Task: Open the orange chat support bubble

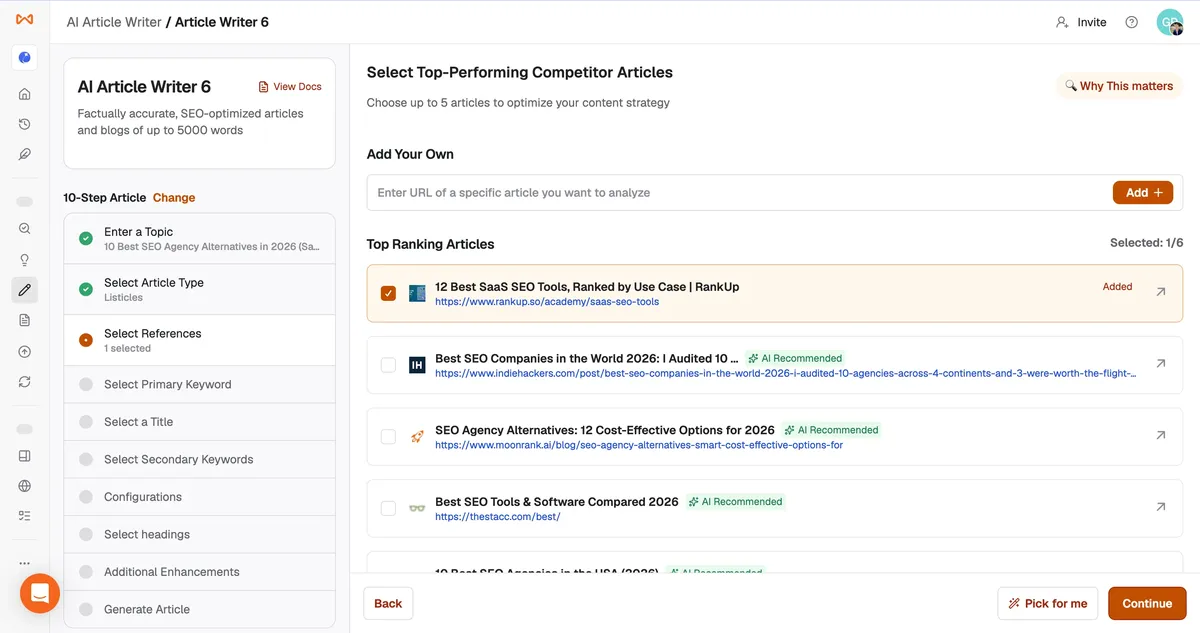Action: tap(40, 593)
